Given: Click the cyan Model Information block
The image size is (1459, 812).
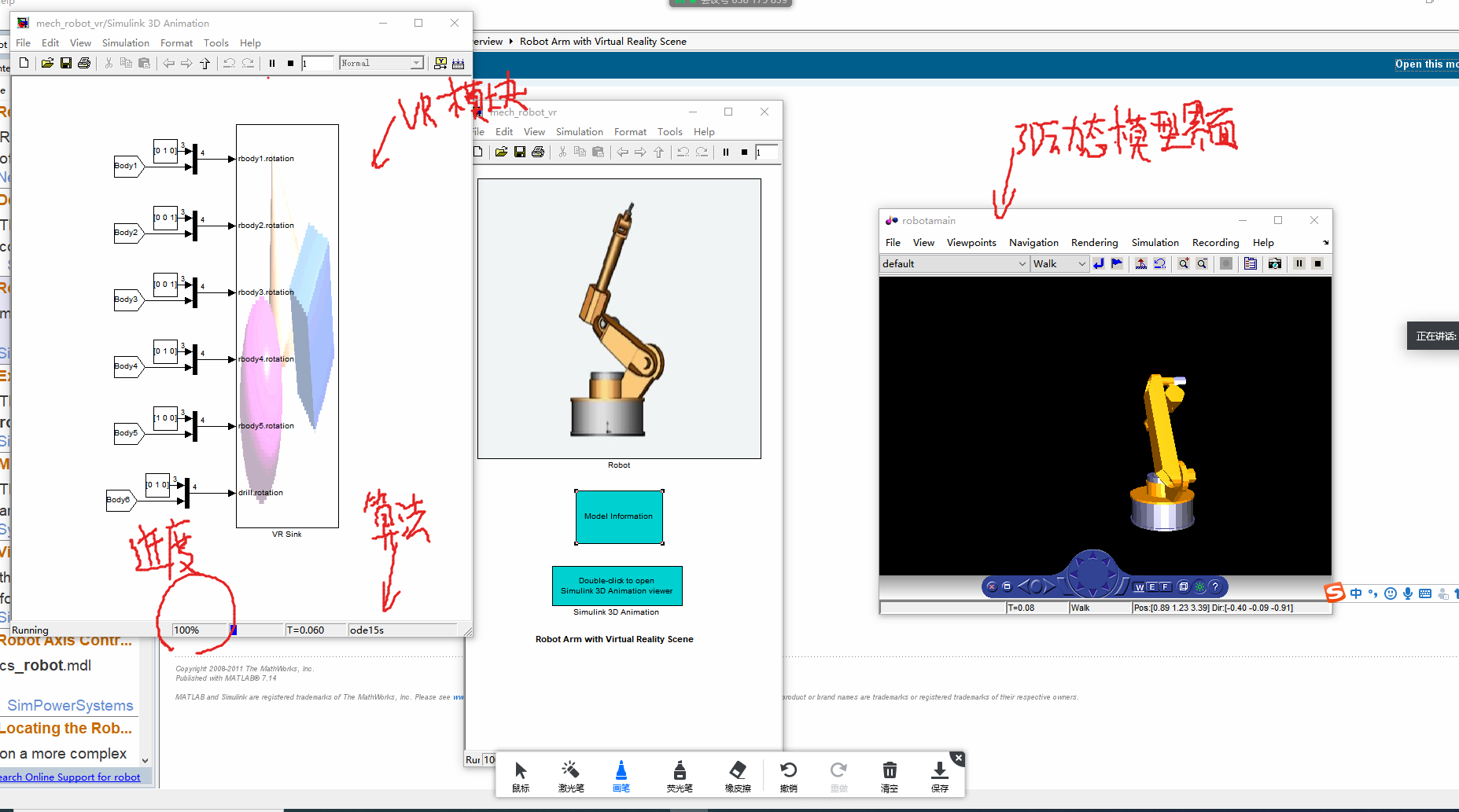Looking at the screenshot, I should [x=619, y=516].
